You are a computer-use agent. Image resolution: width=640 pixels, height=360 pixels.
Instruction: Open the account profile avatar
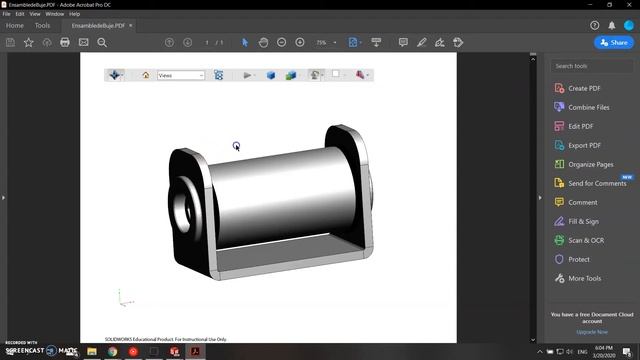[629, 25]
